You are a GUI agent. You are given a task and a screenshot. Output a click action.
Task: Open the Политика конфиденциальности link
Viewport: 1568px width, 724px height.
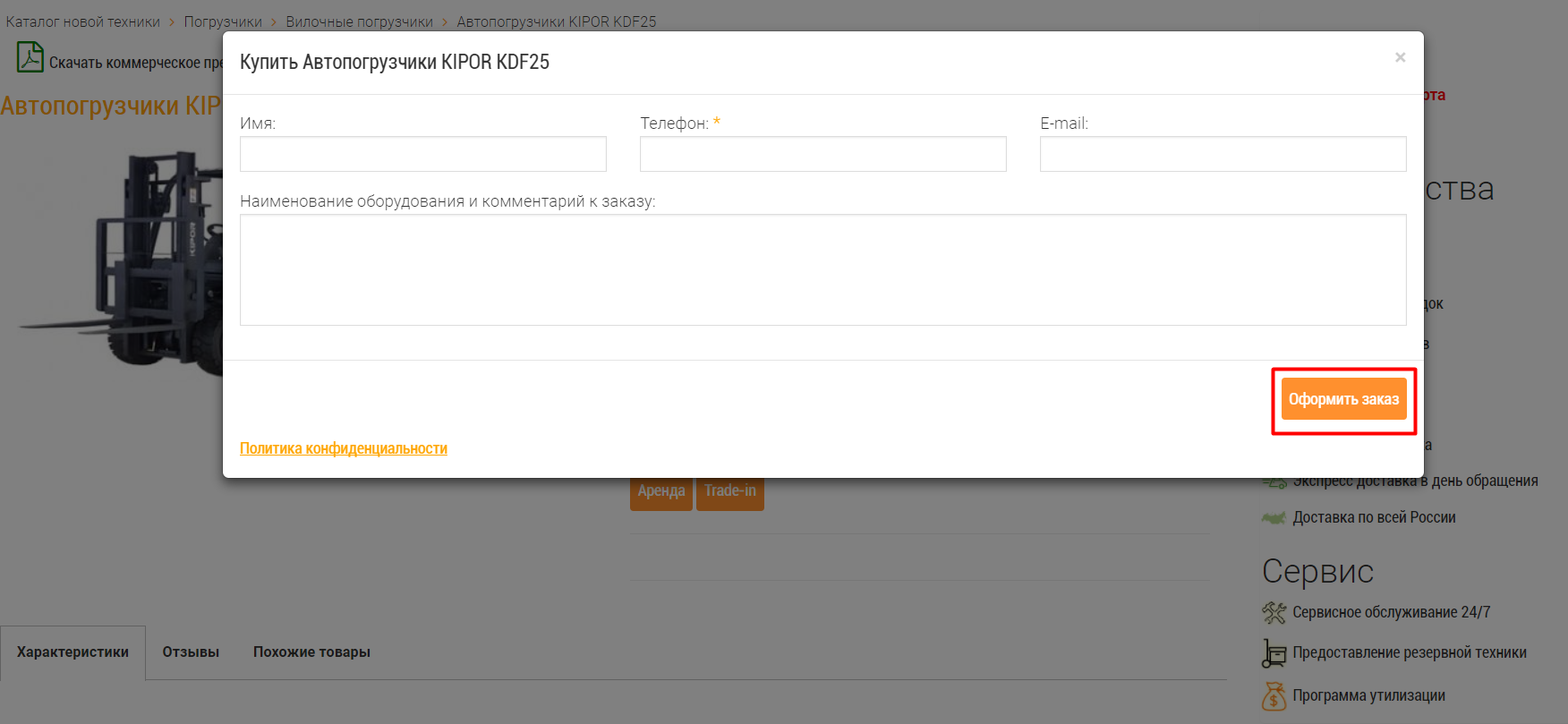click(x=344, y=448)
